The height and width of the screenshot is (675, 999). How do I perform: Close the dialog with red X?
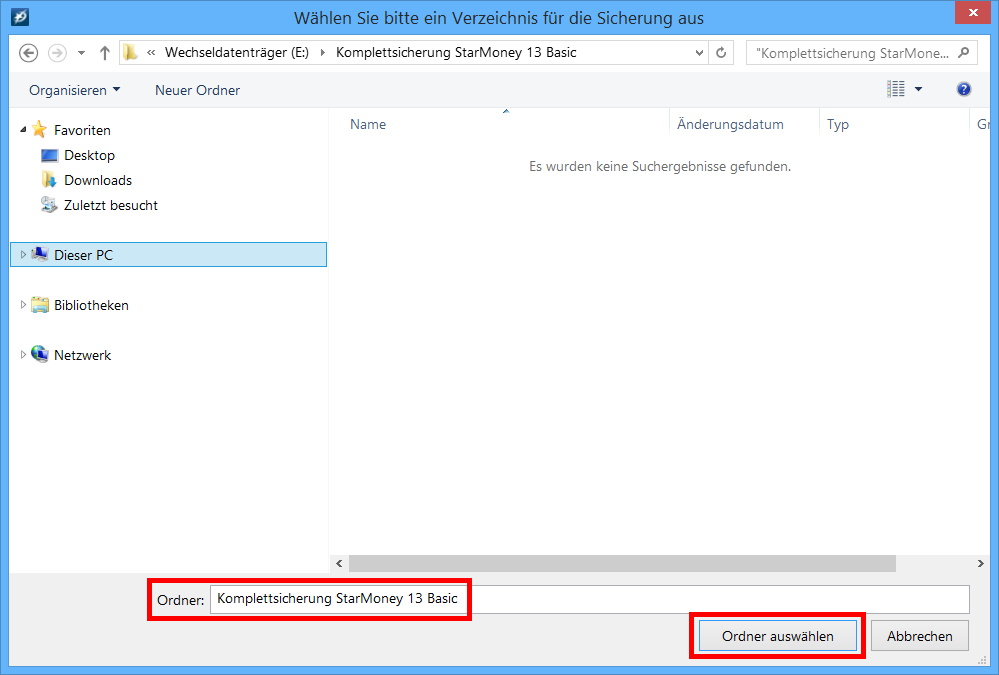tap(973, 12)
